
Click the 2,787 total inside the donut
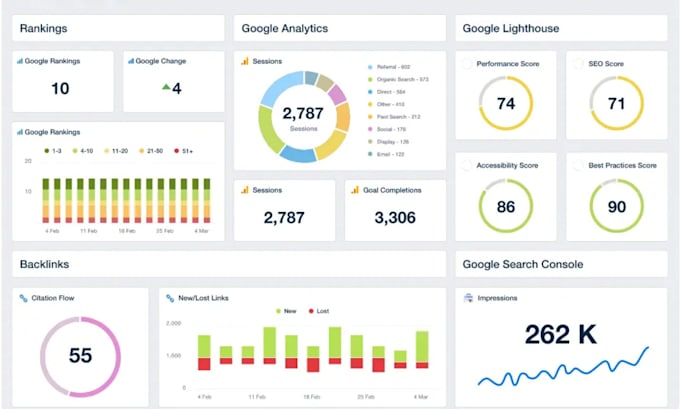(x=303, y=113)
